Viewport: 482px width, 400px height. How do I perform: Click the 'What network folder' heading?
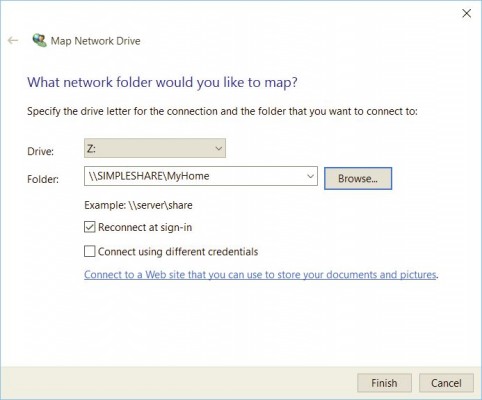tap(162, 82)
